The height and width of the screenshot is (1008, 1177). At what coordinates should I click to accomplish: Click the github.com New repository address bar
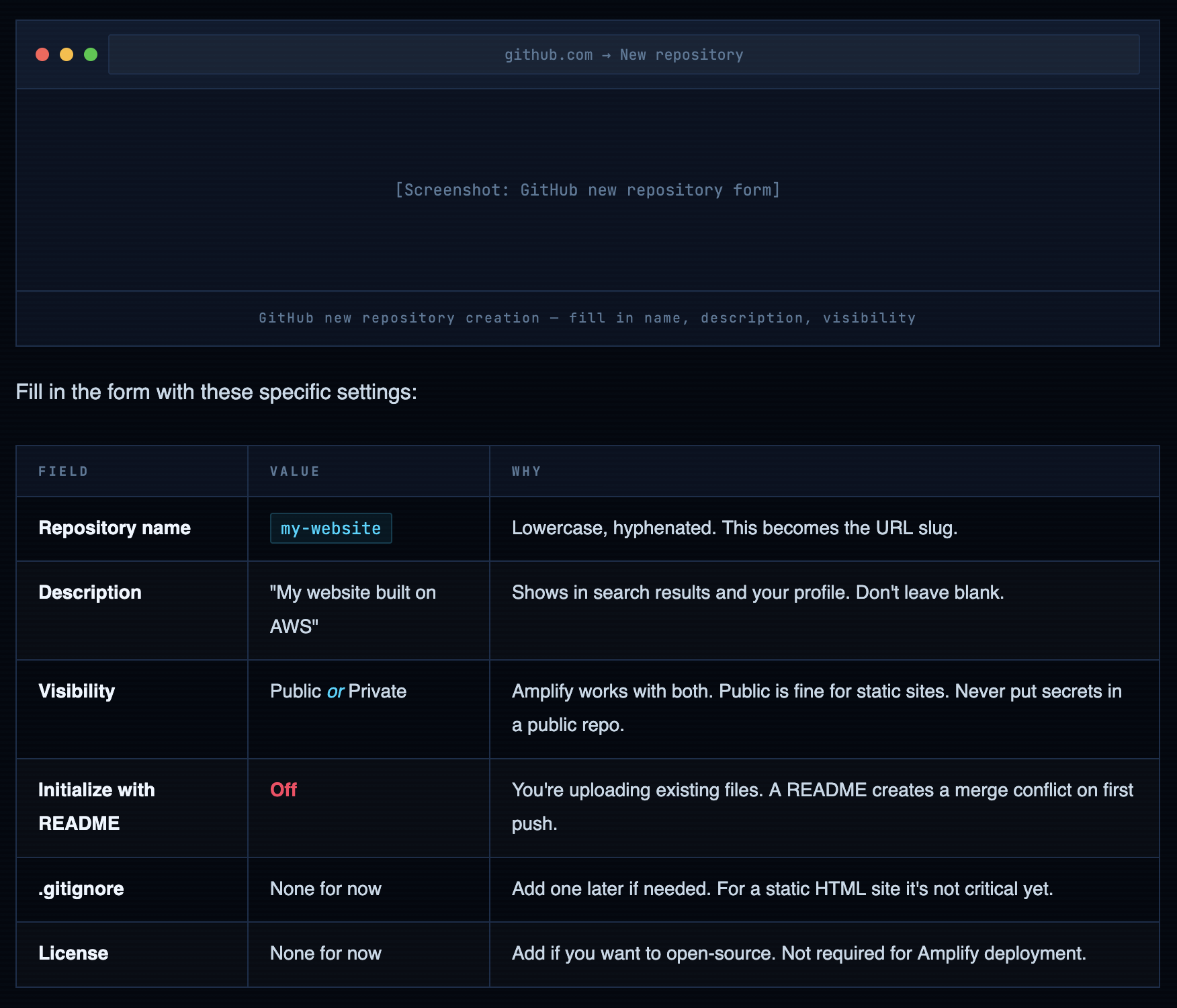(623, 54)
